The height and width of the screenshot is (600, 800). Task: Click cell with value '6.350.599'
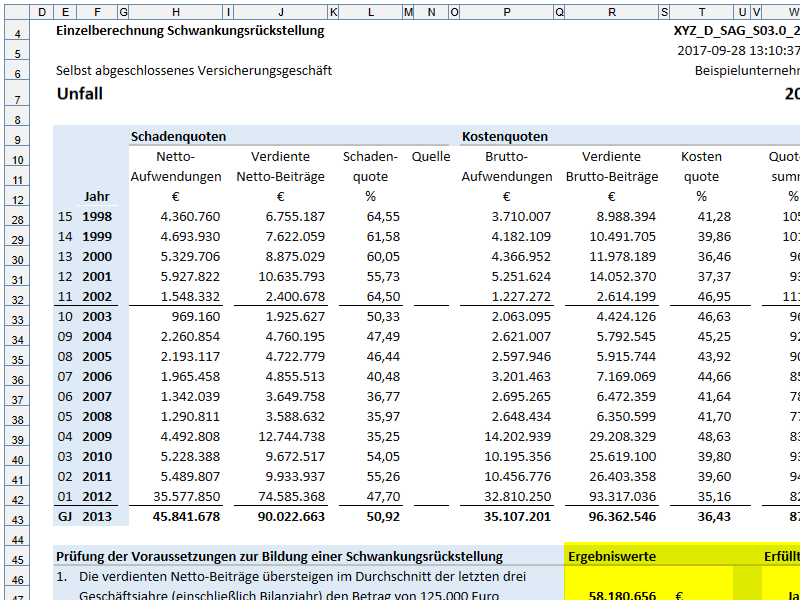627,417
